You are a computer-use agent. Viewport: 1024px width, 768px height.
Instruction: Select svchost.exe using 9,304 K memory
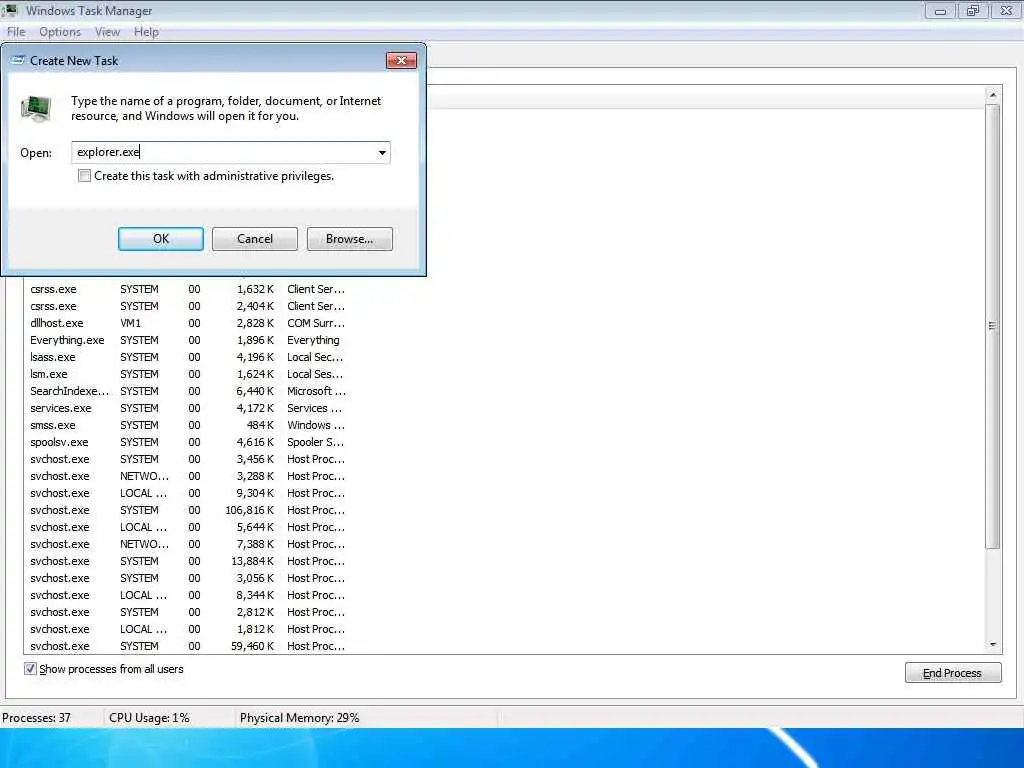click(x=187, y=493)
